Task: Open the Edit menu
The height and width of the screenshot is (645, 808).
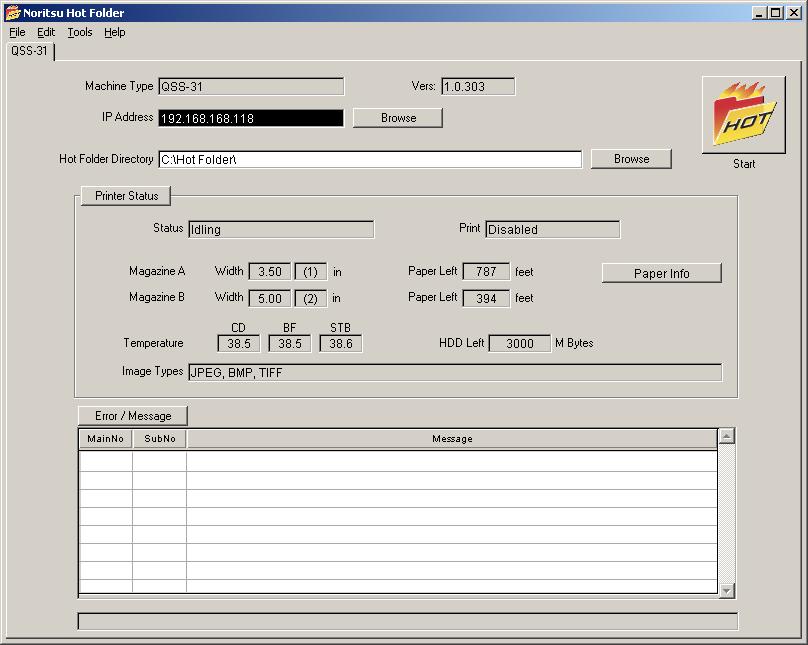Action: click(46, 32)
